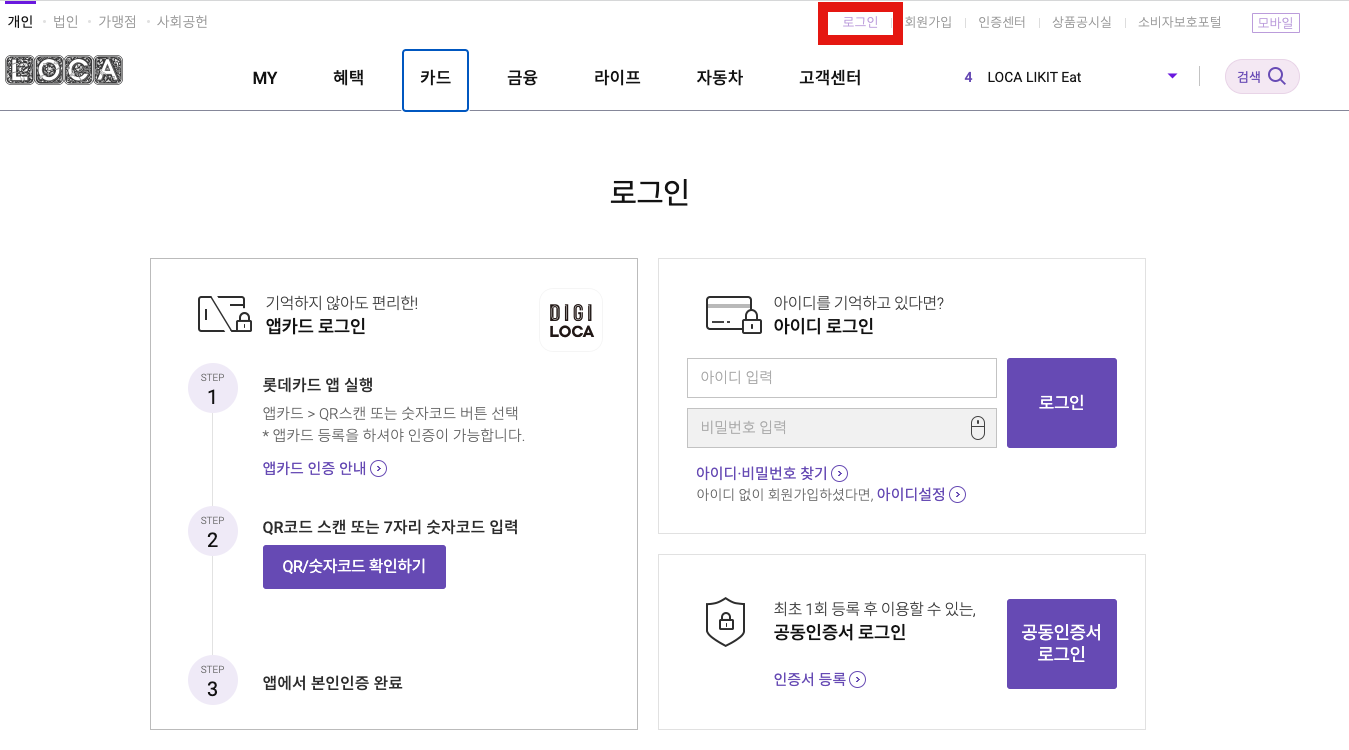
Task: Click the 로그인 page heading
Action: 650,192
